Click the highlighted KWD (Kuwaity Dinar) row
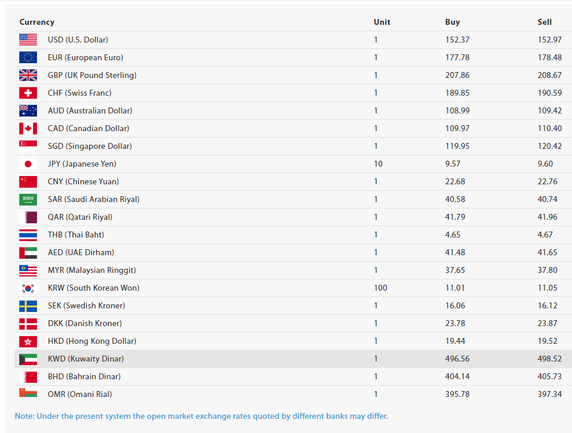This screenshot has width=572, height=433. click(293, 359)
